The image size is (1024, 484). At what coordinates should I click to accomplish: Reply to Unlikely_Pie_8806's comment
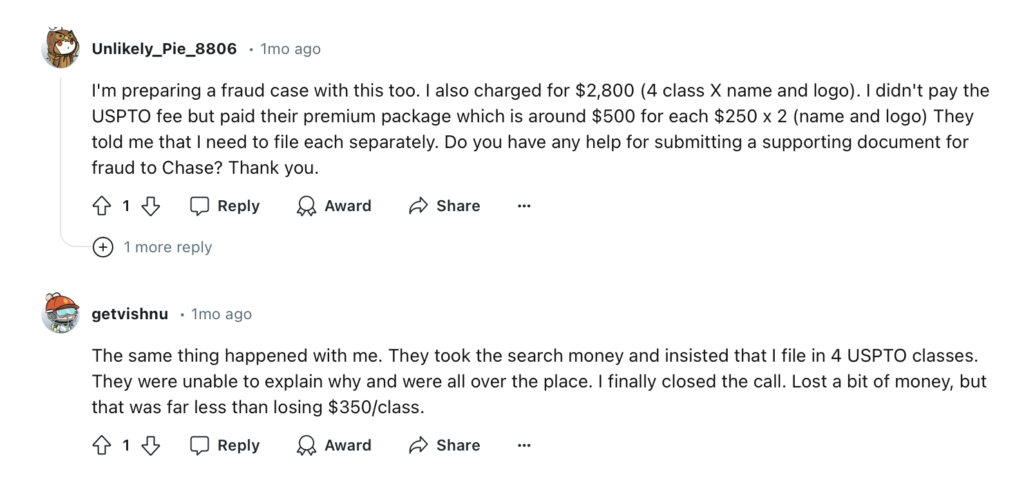click(x=225, y=206)
